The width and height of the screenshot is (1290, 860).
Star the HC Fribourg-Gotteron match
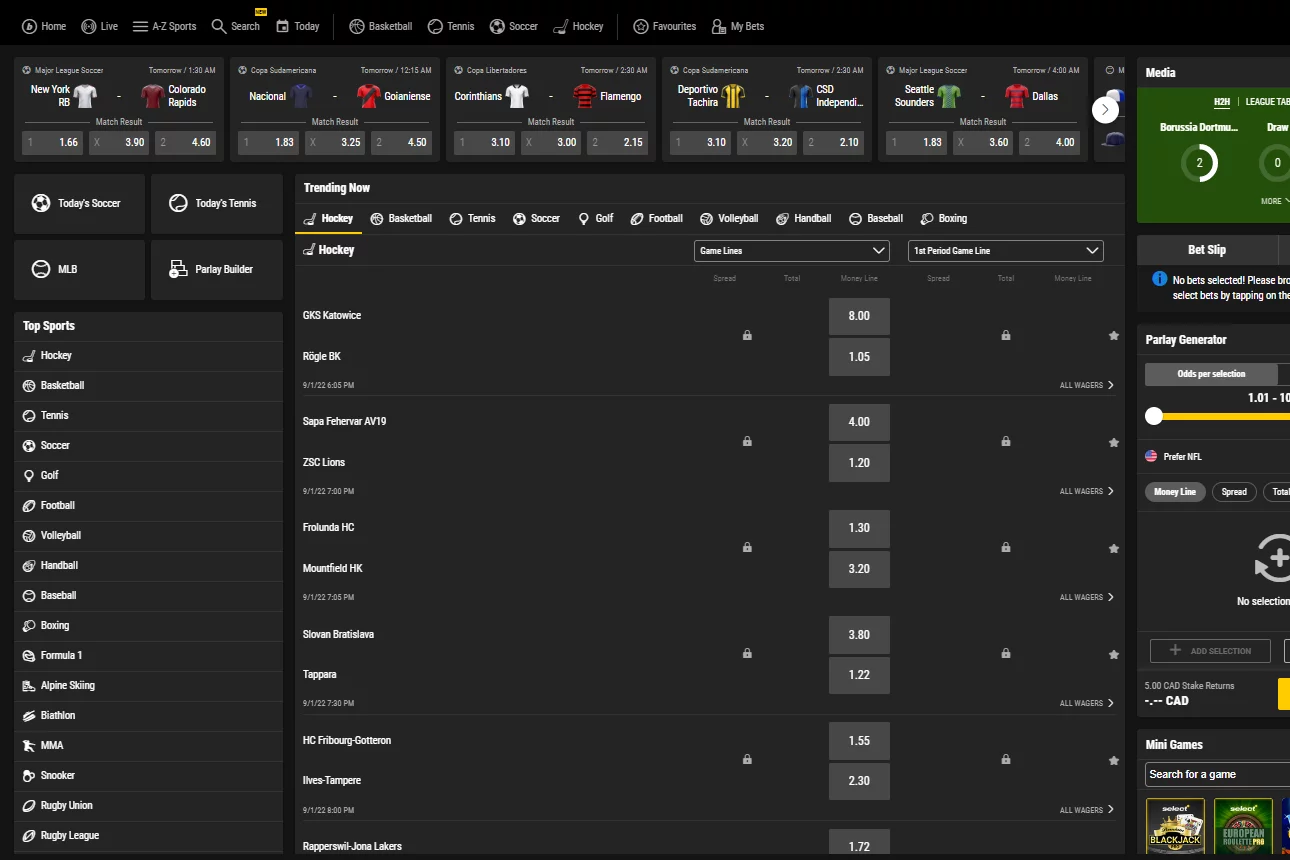point(1114,760)
